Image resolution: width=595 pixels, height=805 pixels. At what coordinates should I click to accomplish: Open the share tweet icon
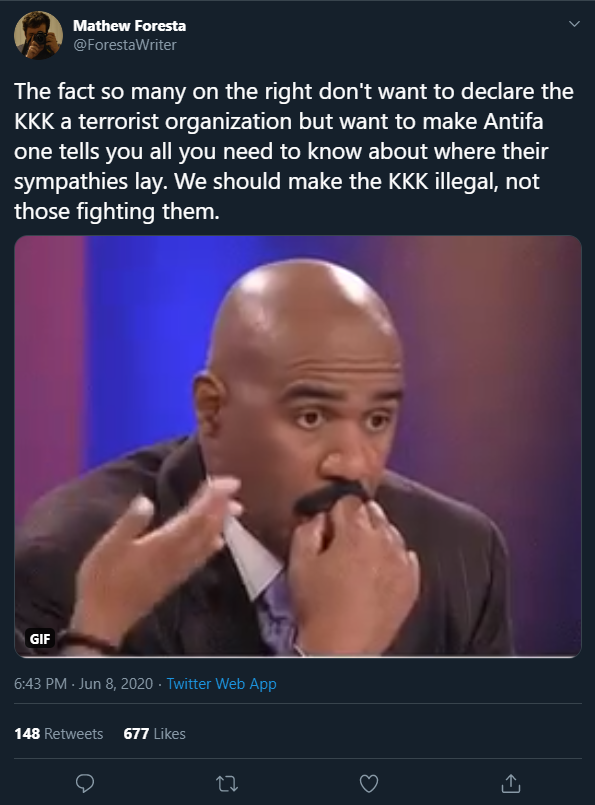[510, 783]
